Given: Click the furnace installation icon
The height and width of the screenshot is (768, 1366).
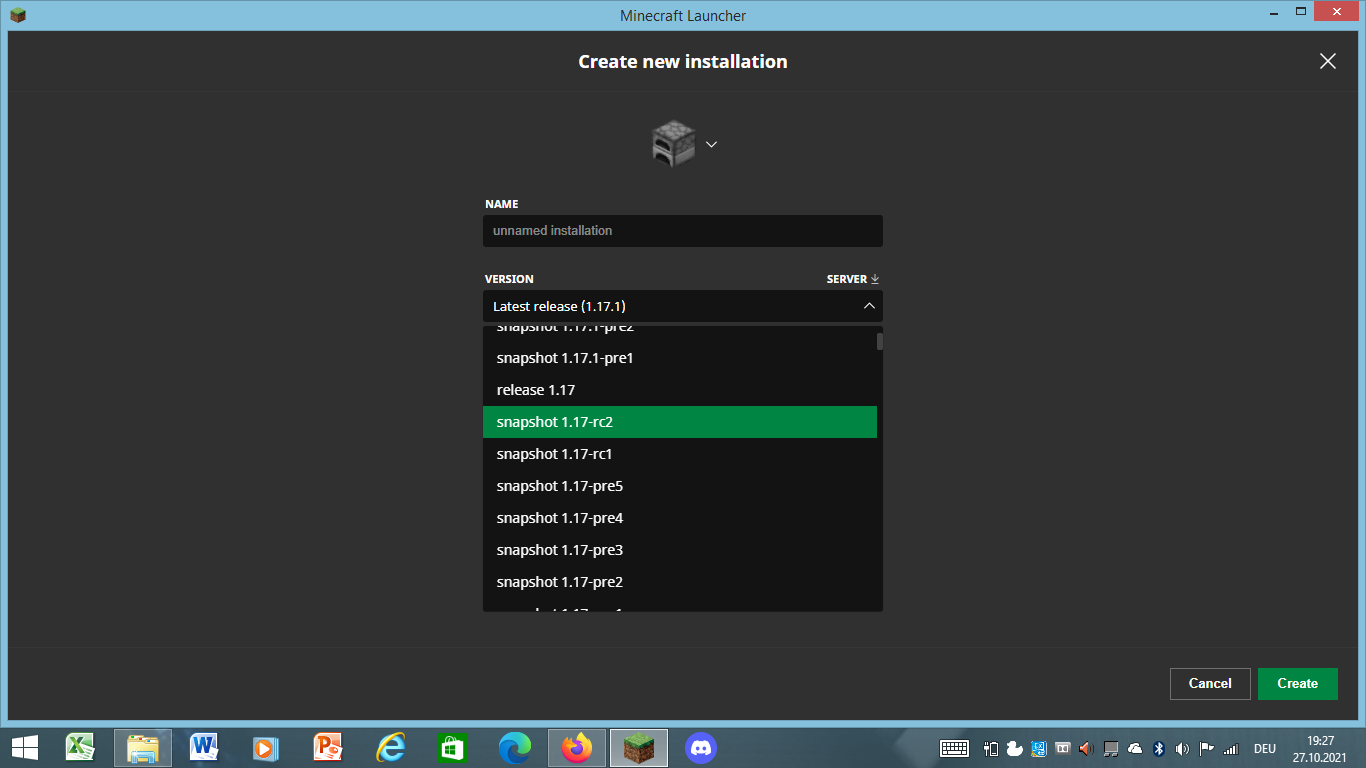Looking at the screenshot, I should (672, 144).
